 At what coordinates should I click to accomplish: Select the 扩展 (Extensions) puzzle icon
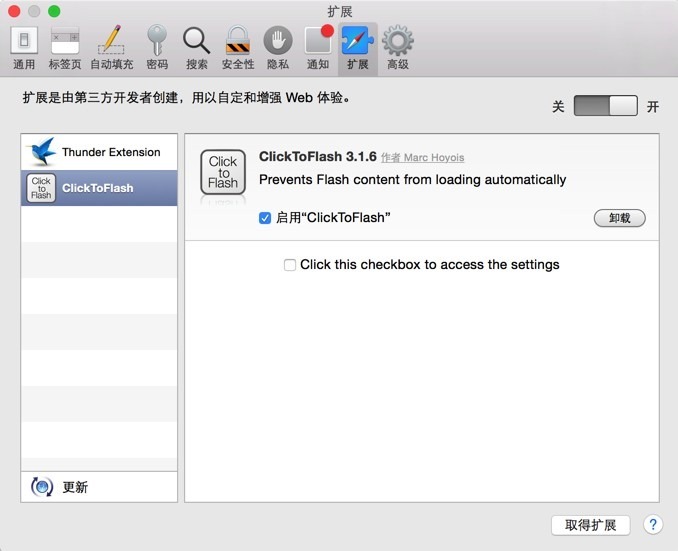pos(358,40)
